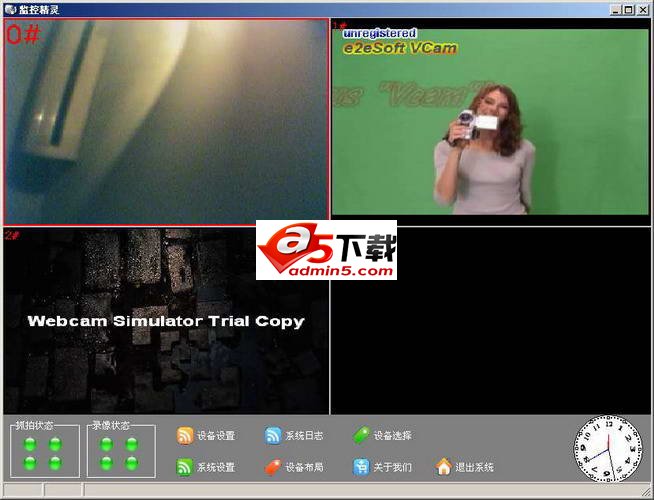Click the 监控精灵 app icon in title bar

tap(10, 9)
